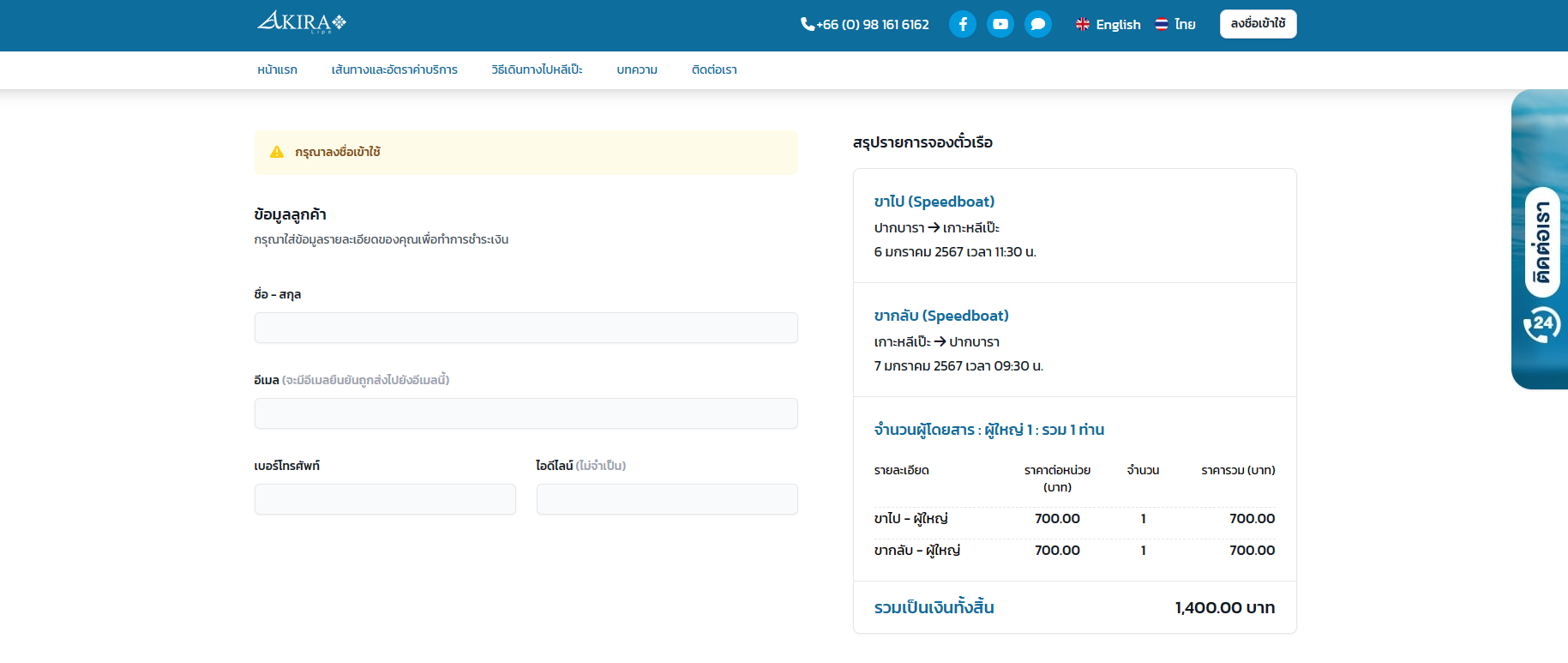Open the YouTube channel icon

(1000, 24)
